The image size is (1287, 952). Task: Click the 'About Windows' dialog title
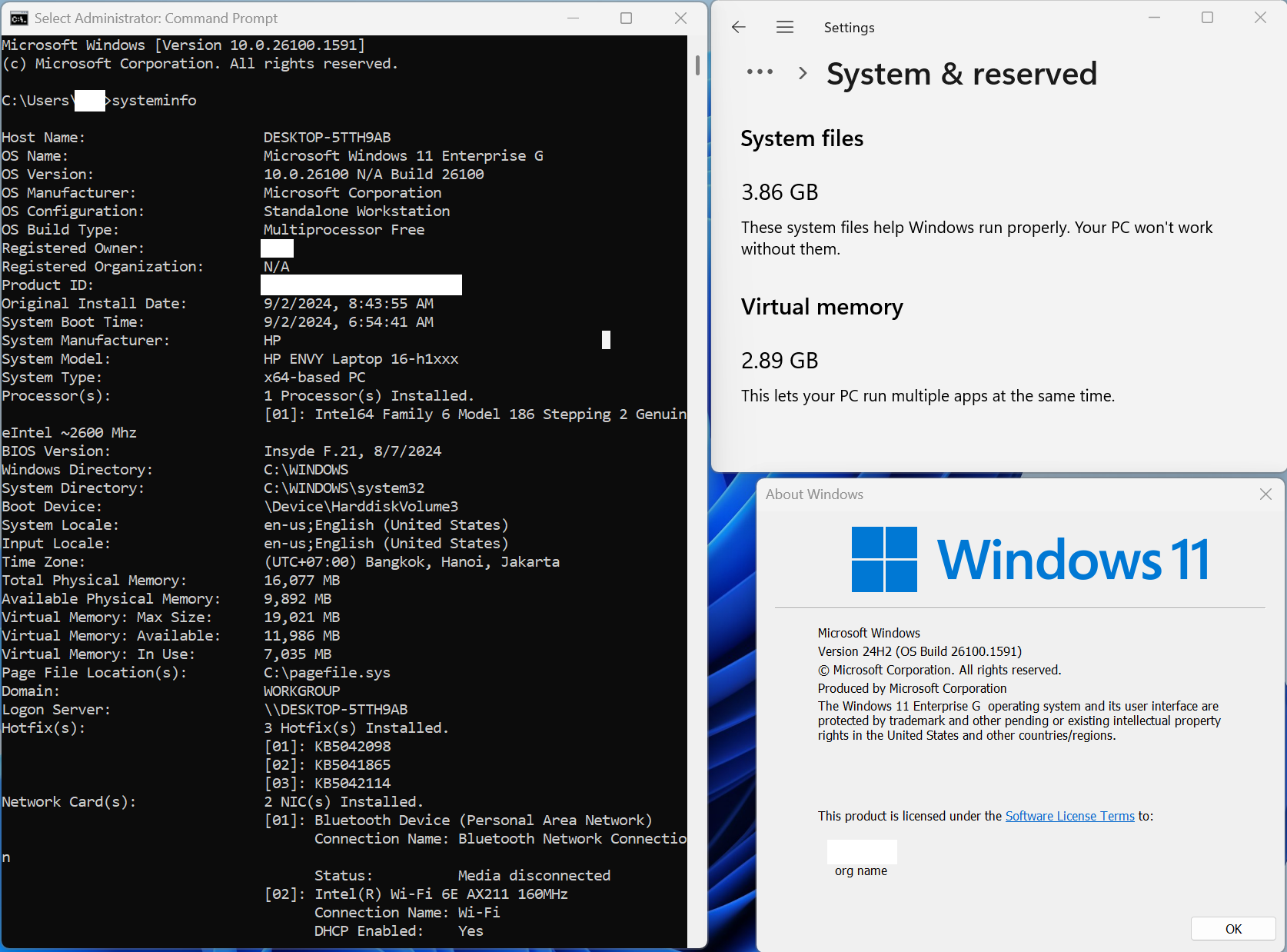pos(814,494)
